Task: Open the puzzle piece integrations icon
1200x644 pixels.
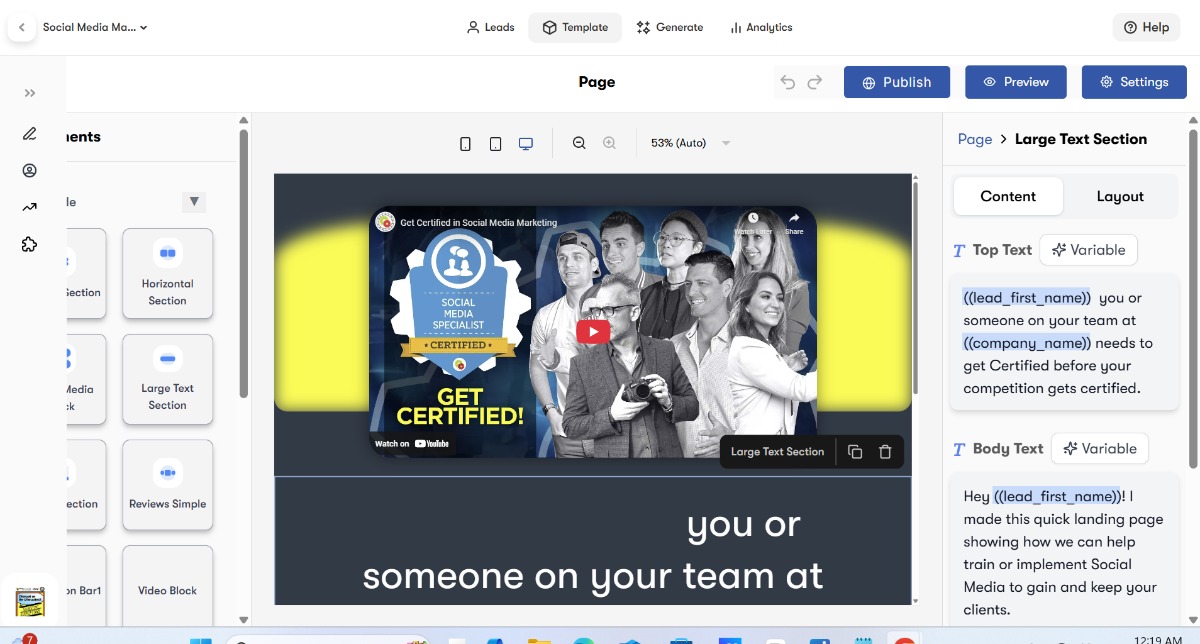Action: pos(30,244)
